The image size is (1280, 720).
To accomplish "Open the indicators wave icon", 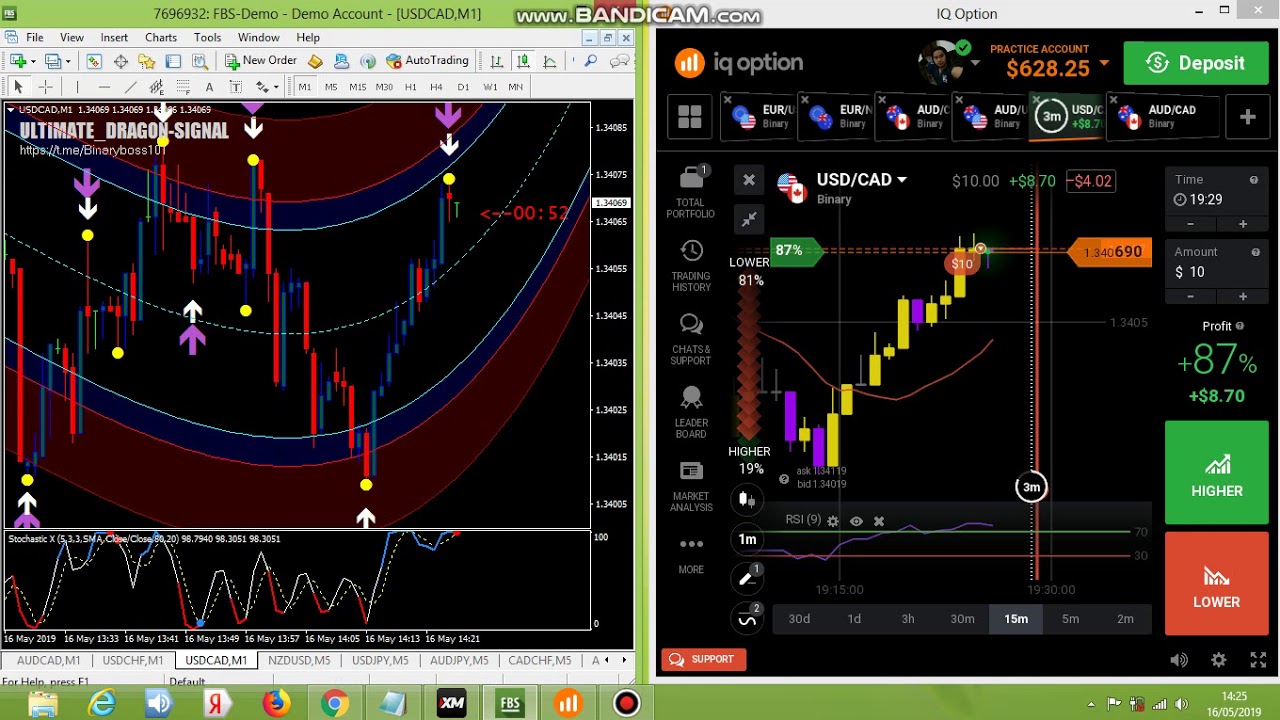I will [747, 619].
